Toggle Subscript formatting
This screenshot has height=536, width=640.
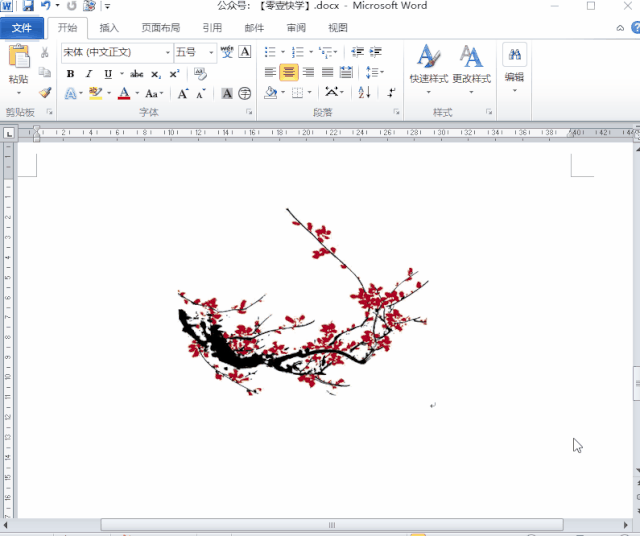(x=156, y=74)
